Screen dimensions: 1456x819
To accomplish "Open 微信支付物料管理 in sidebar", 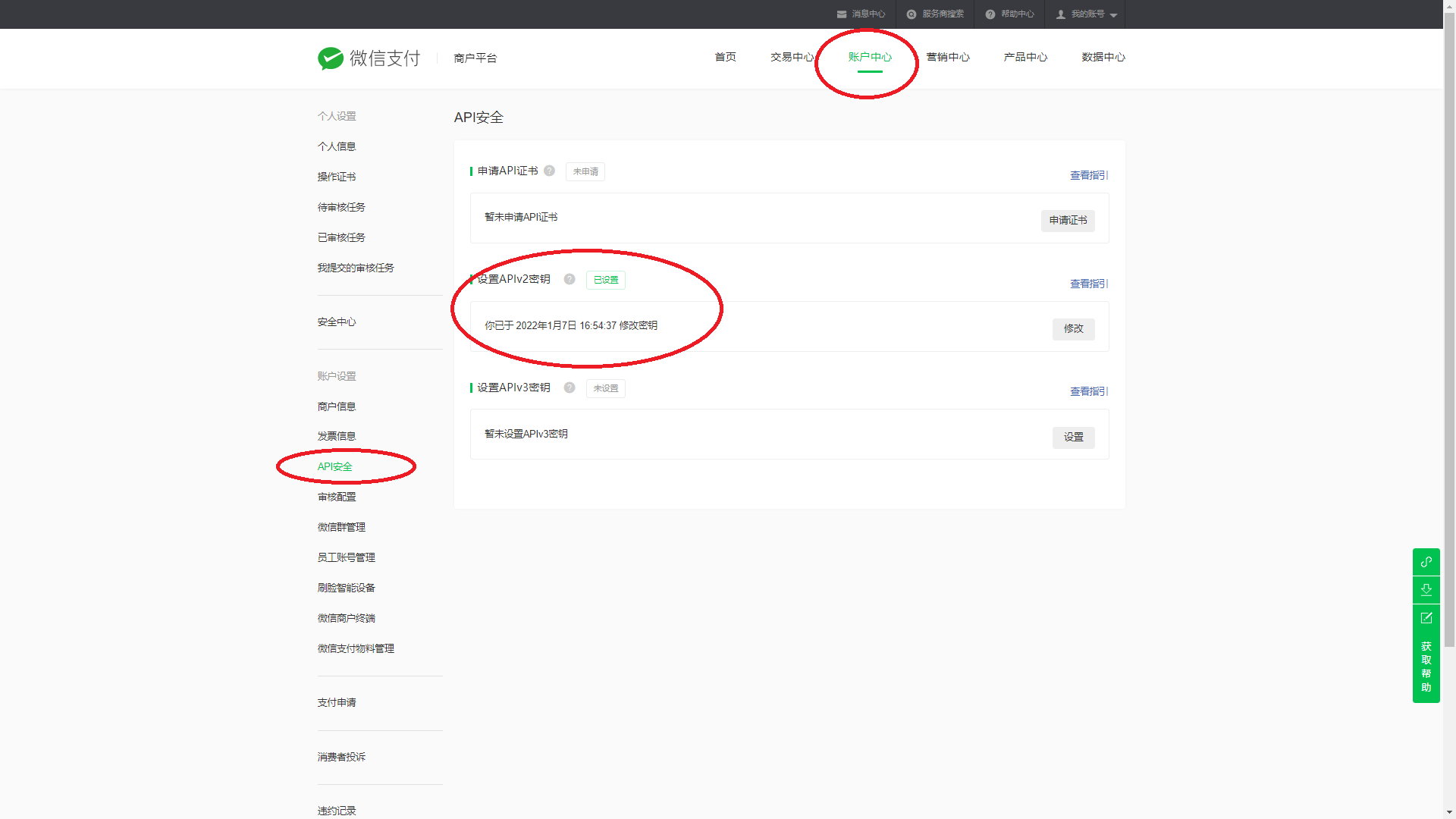I will [x=356, y=648].
